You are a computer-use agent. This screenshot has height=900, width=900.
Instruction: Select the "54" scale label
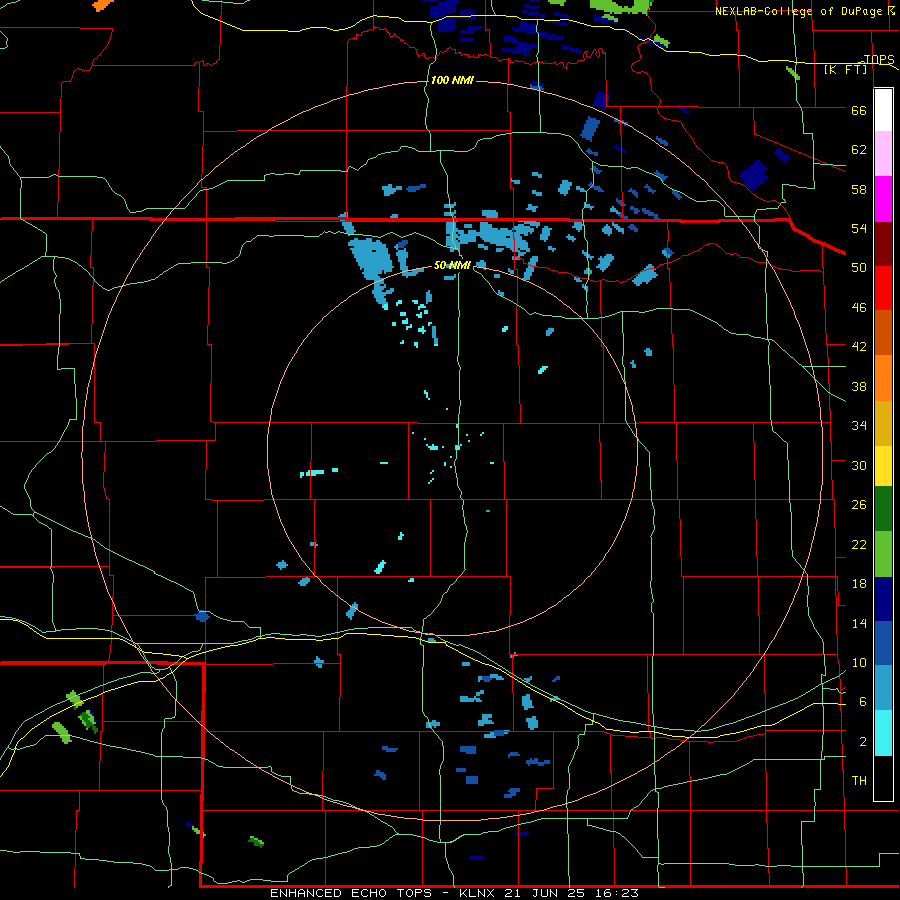pyautogui.click(x=859, y=228)
